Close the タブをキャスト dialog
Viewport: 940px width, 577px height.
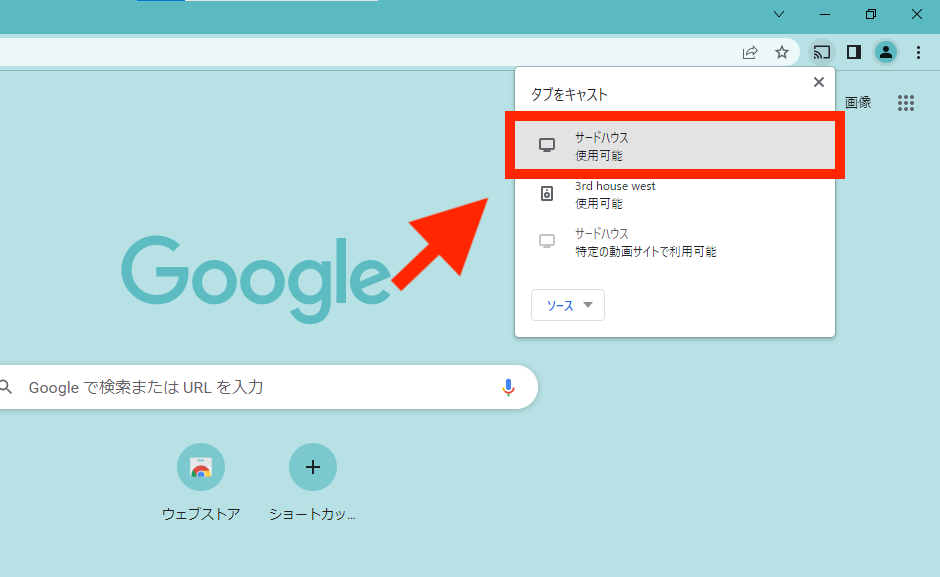818,82
